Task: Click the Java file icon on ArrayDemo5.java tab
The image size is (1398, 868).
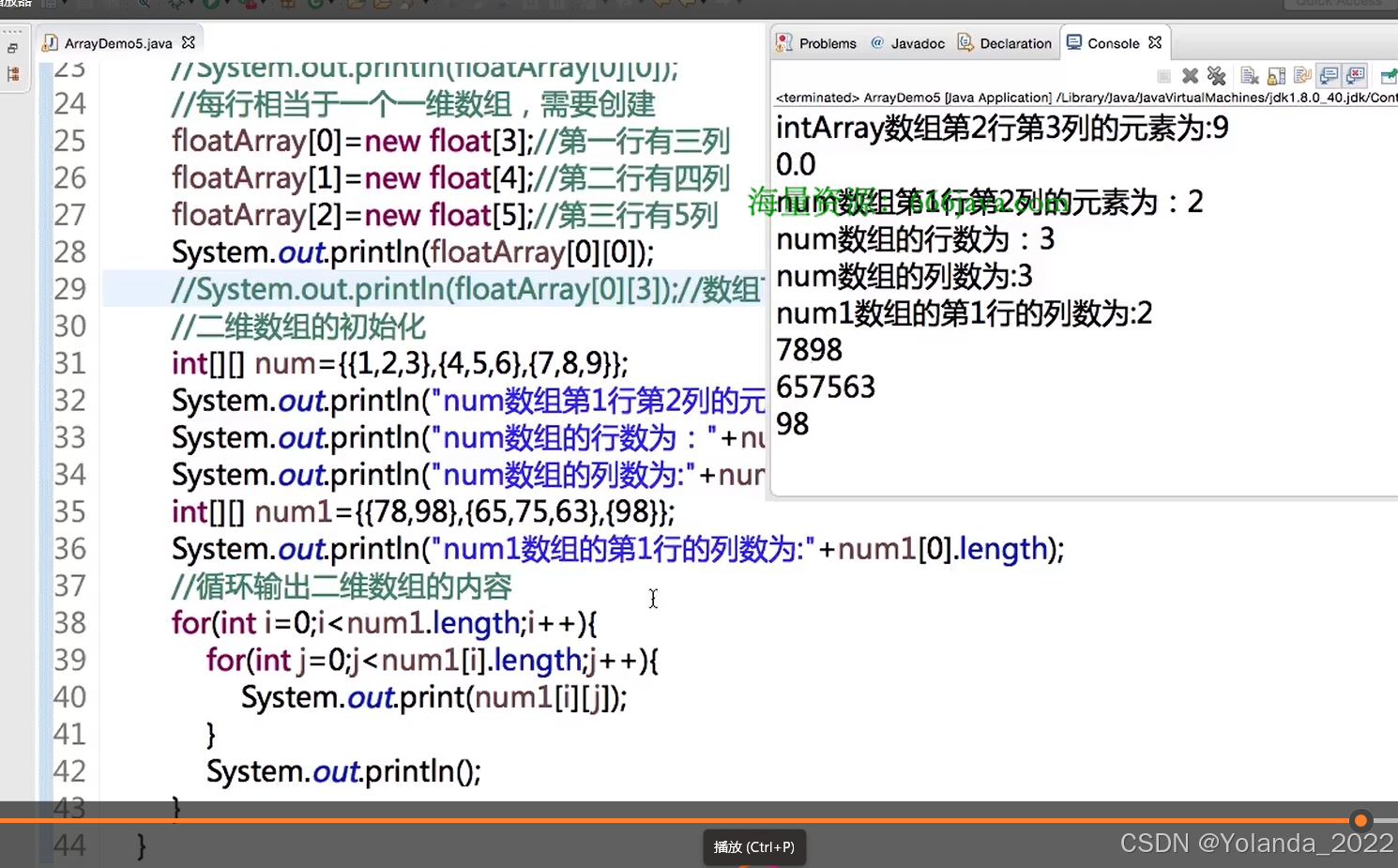Action: [51, 43]
